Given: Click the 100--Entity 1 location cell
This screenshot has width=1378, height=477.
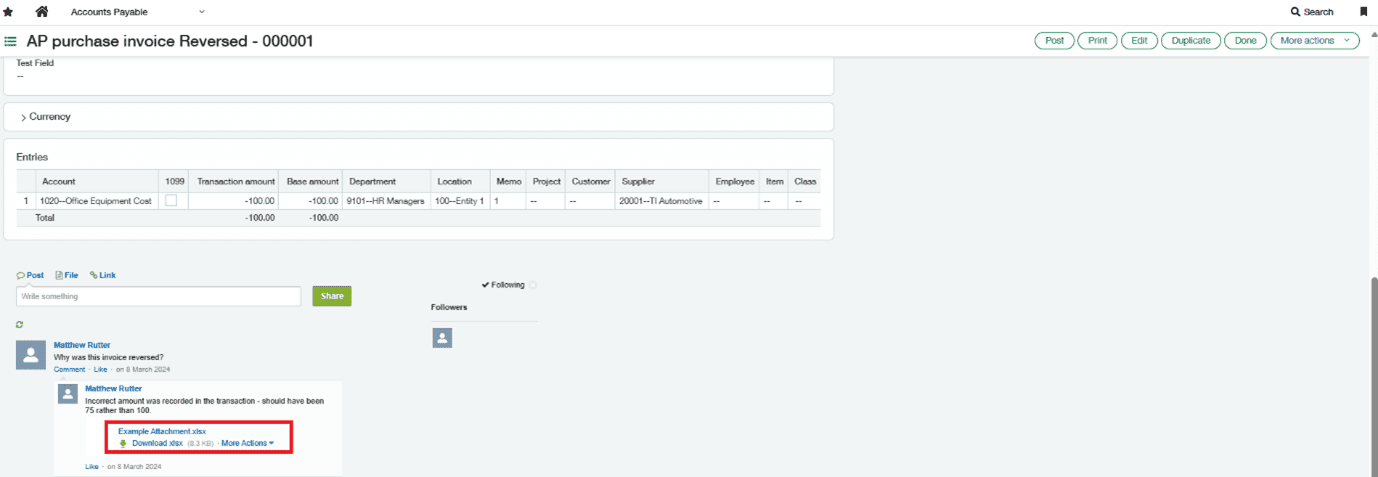Looking at the screenshot, I should (460, 201).
